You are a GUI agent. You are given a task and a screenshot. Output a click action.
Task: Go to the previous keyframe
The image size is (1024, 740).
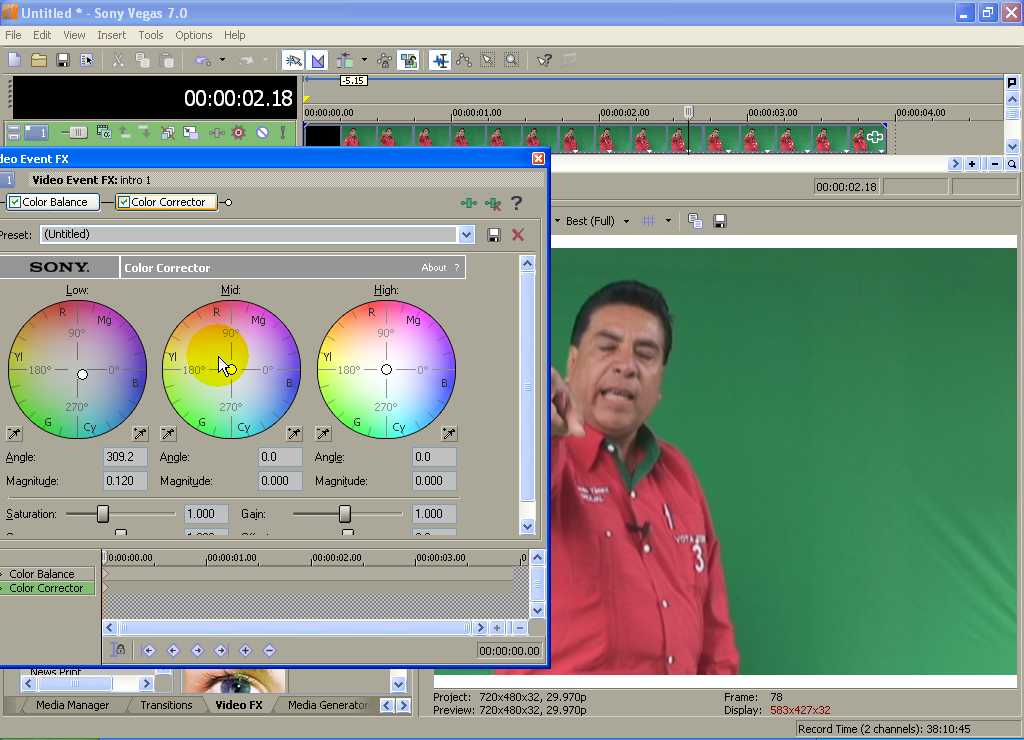click(x=173, y=651)
